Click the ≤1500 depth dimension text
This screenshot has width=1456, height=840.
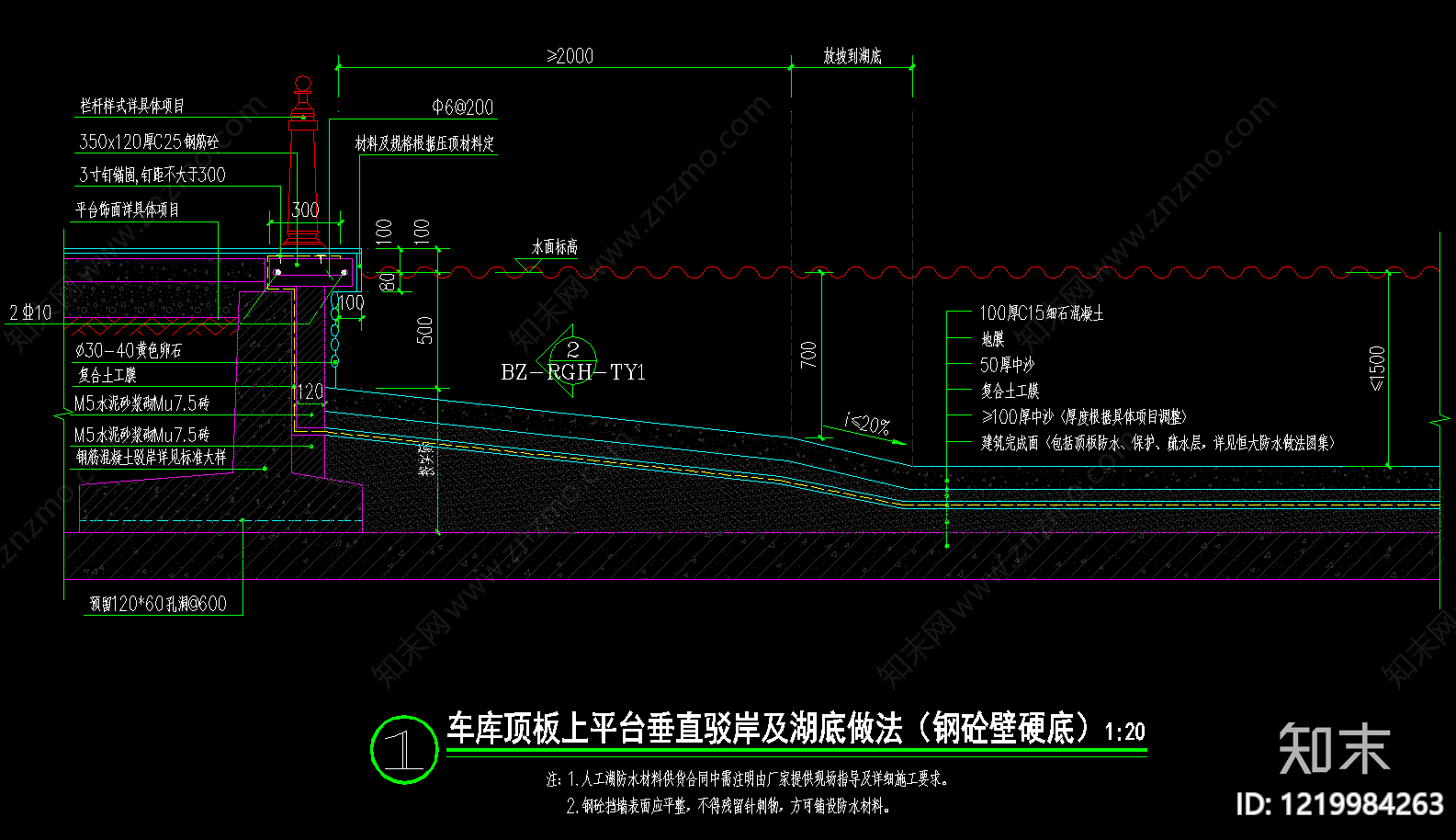pos(1376,368)
